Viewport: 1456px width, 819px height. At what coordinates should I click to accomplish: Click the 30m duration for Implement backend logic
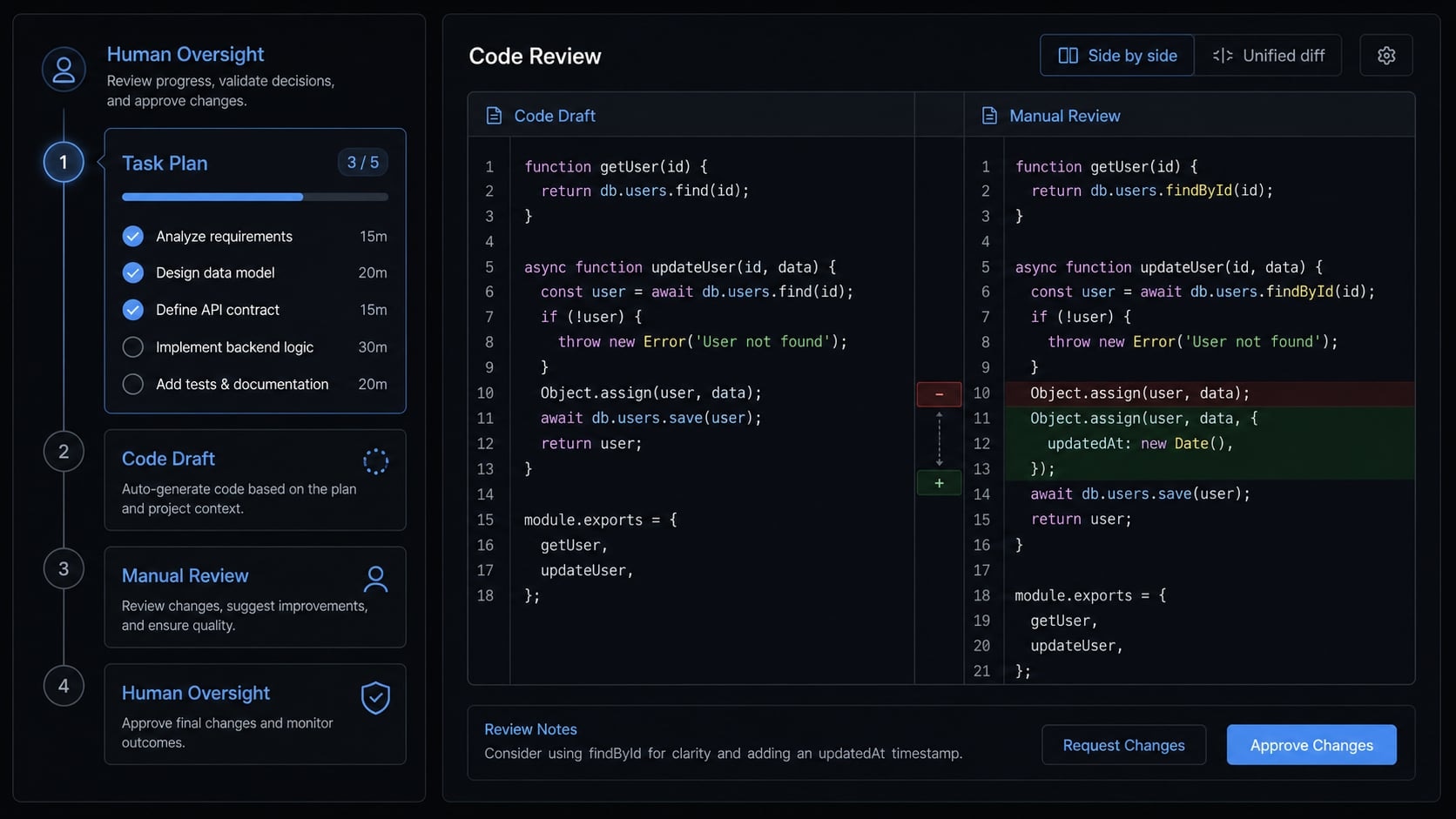click(373, 346)
